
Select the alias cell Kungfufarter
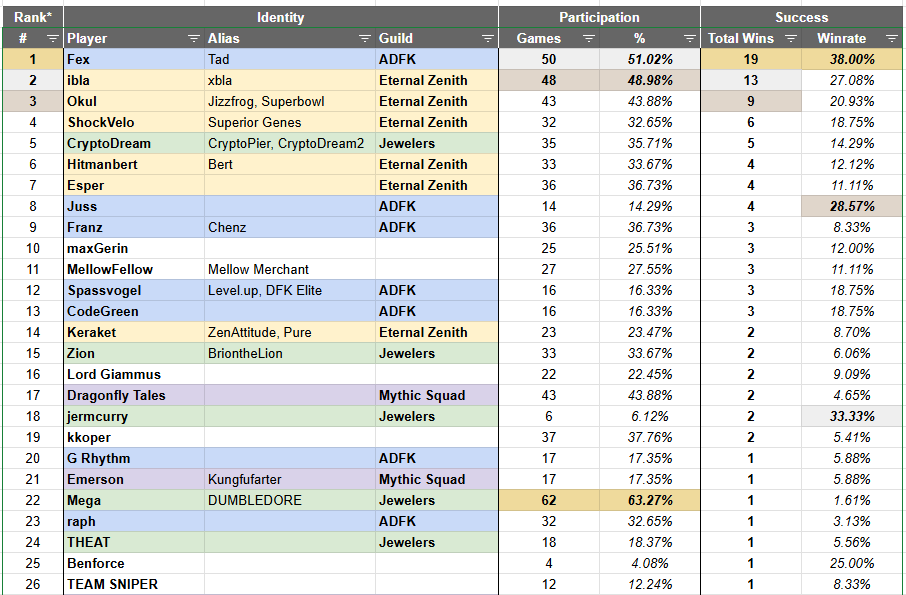pyautogui.click(x=290, y=479)
